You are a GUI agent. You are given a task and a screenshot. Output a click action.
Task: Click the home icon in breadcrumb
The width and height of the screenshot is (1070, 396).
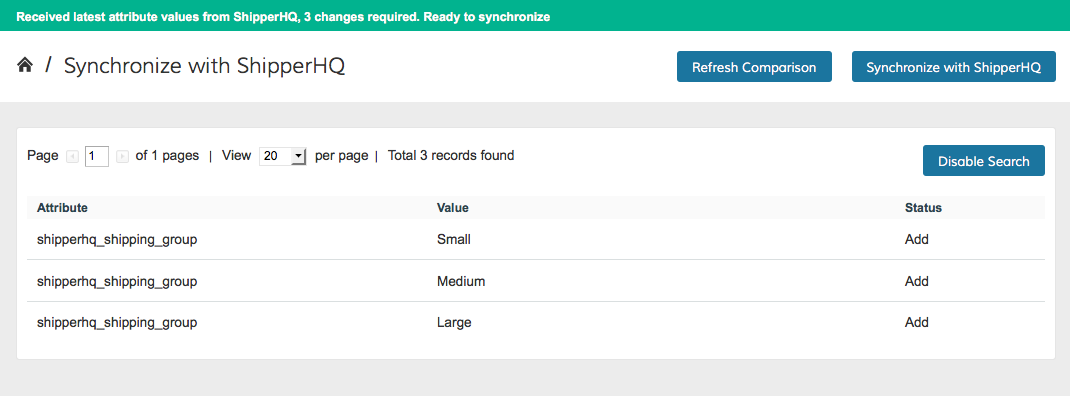tap(25, 66)
